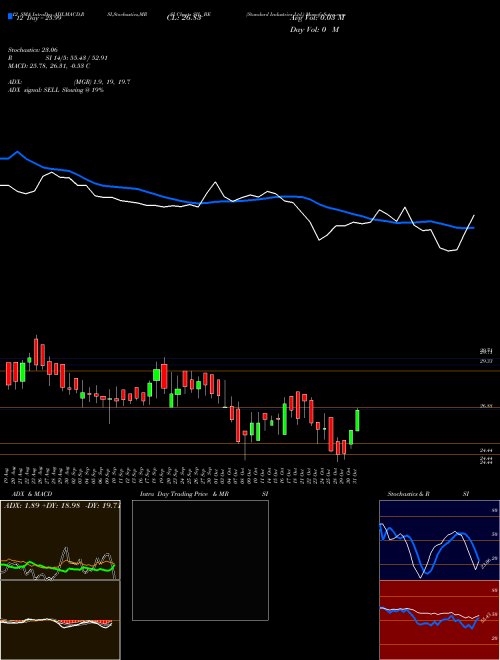Click the blue 12 Day SMA legend square
500x660 pixels.
pos(10,16)
